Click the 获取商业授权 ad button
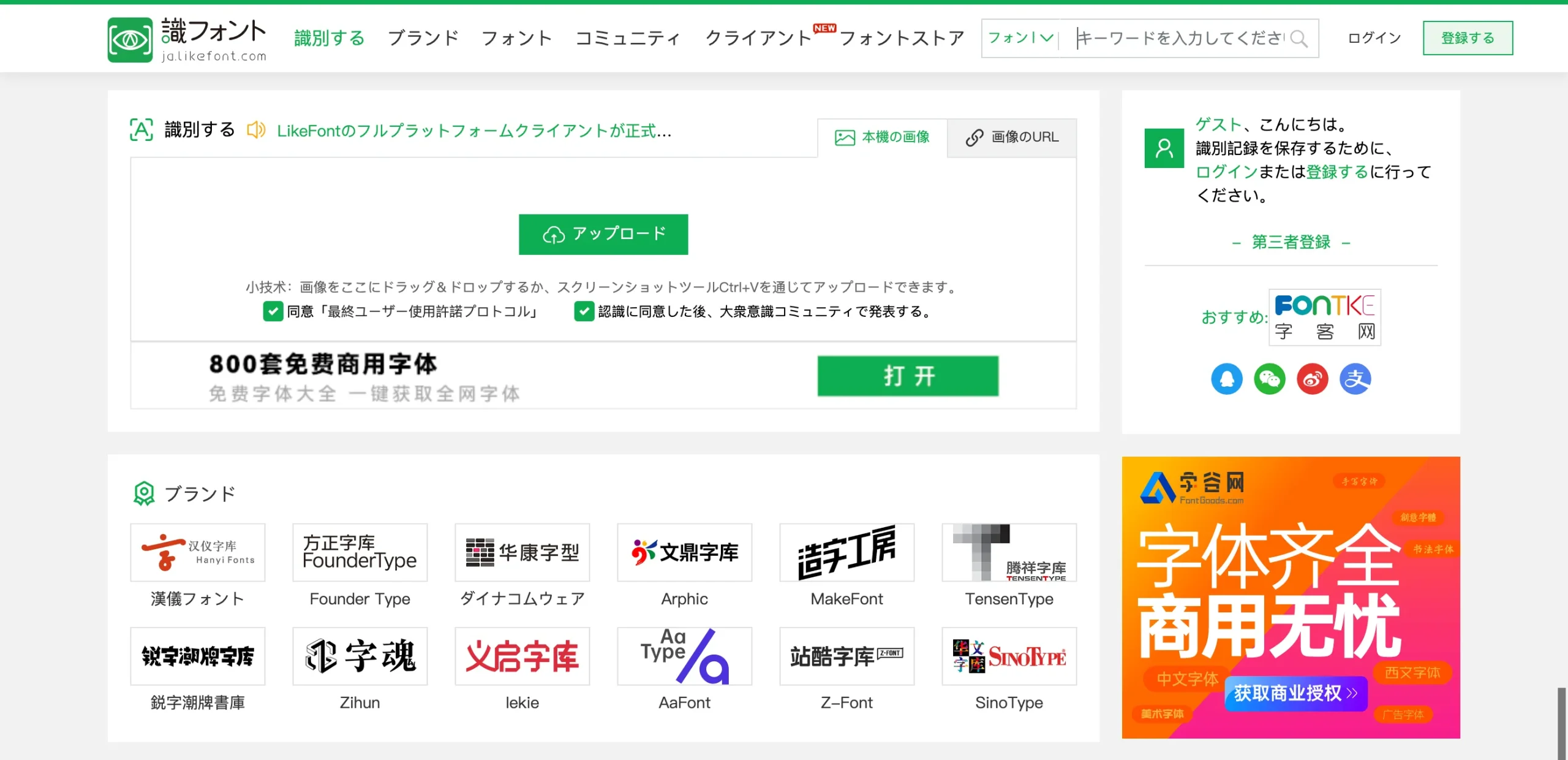 (x=1296, y=693)
